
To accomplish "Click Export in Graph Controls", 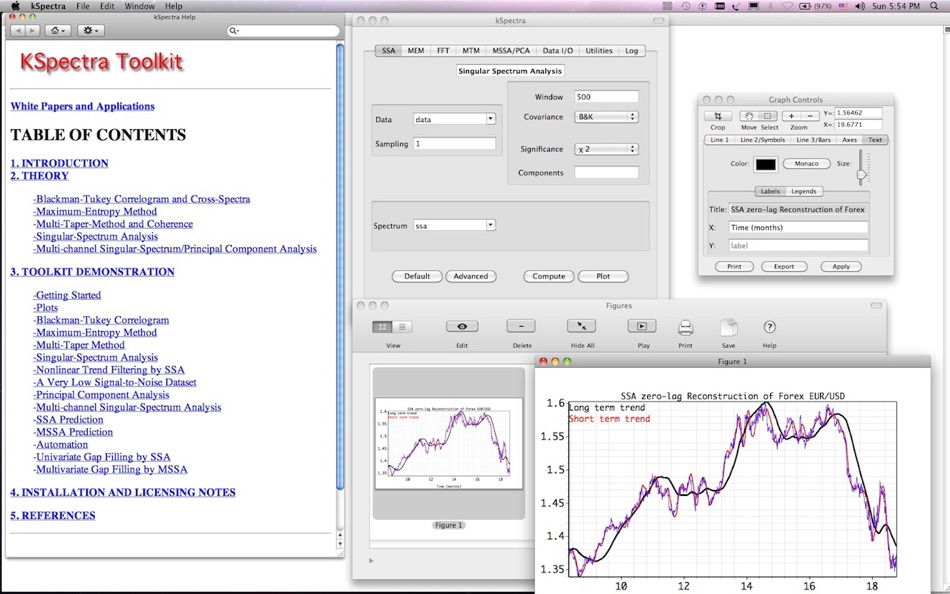I will pyautogui.click(x=784, y=267).
